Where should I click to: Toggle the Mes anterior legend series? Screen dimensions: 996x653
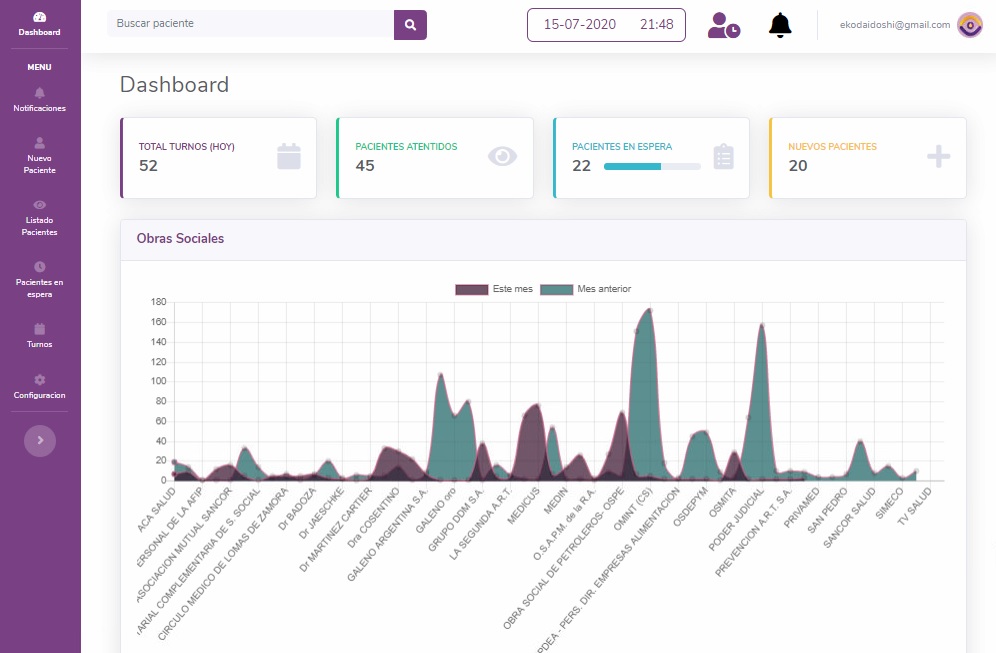pos(586,289)
